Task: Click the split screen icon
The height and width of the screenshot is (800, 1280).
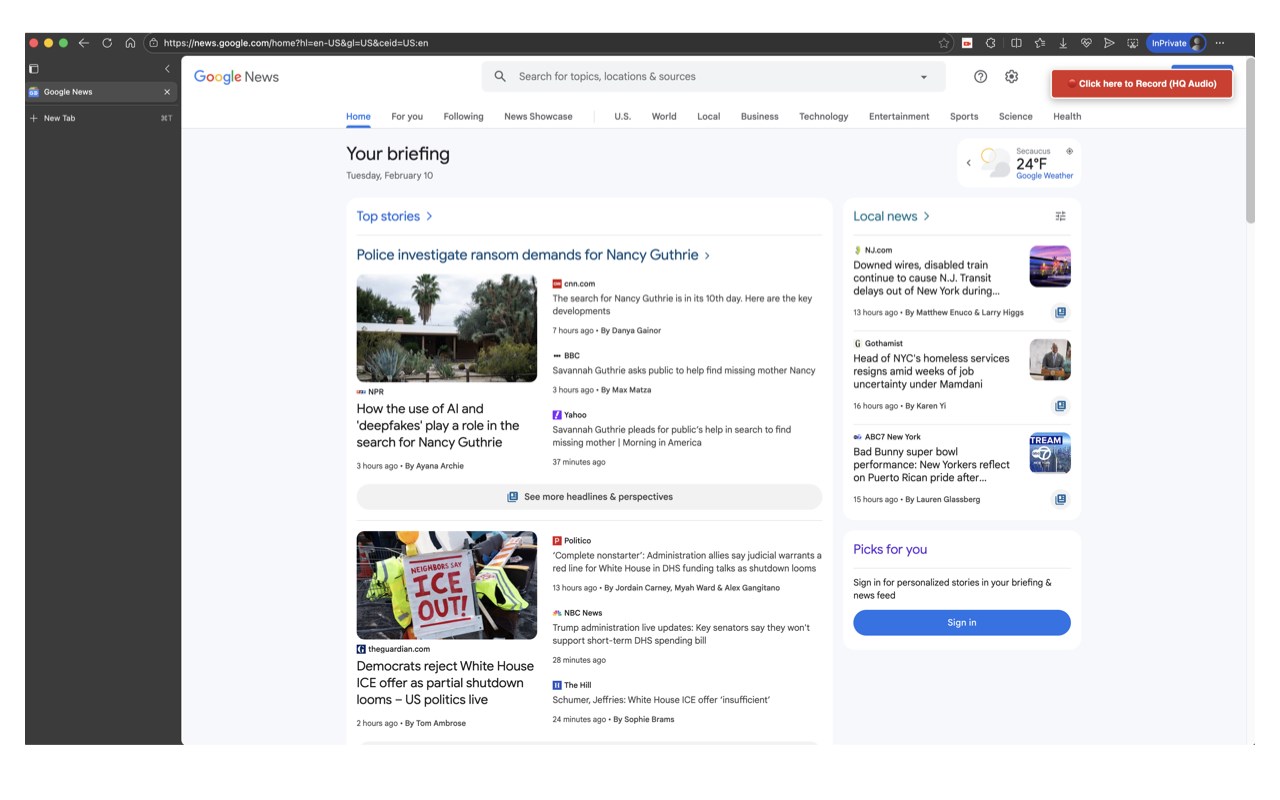Action: tap(1016, 43)
